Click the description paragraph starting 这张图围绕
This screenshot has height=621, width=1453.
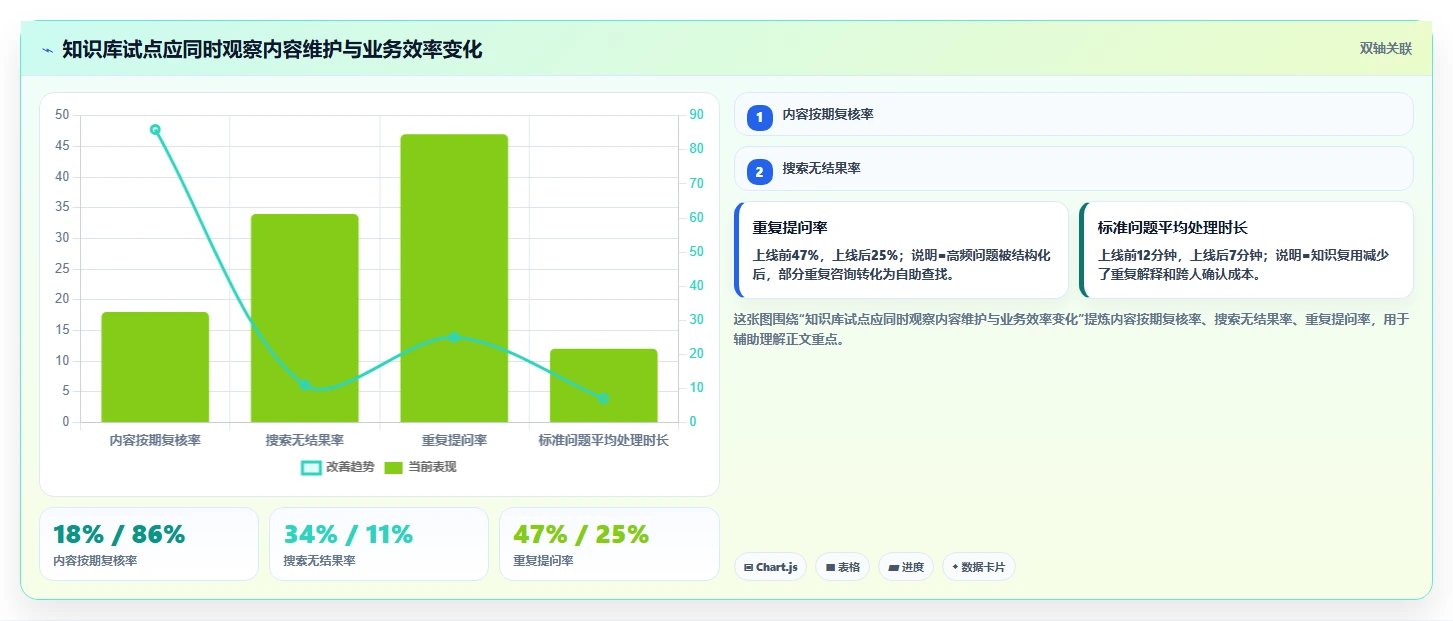[1071, 329]
